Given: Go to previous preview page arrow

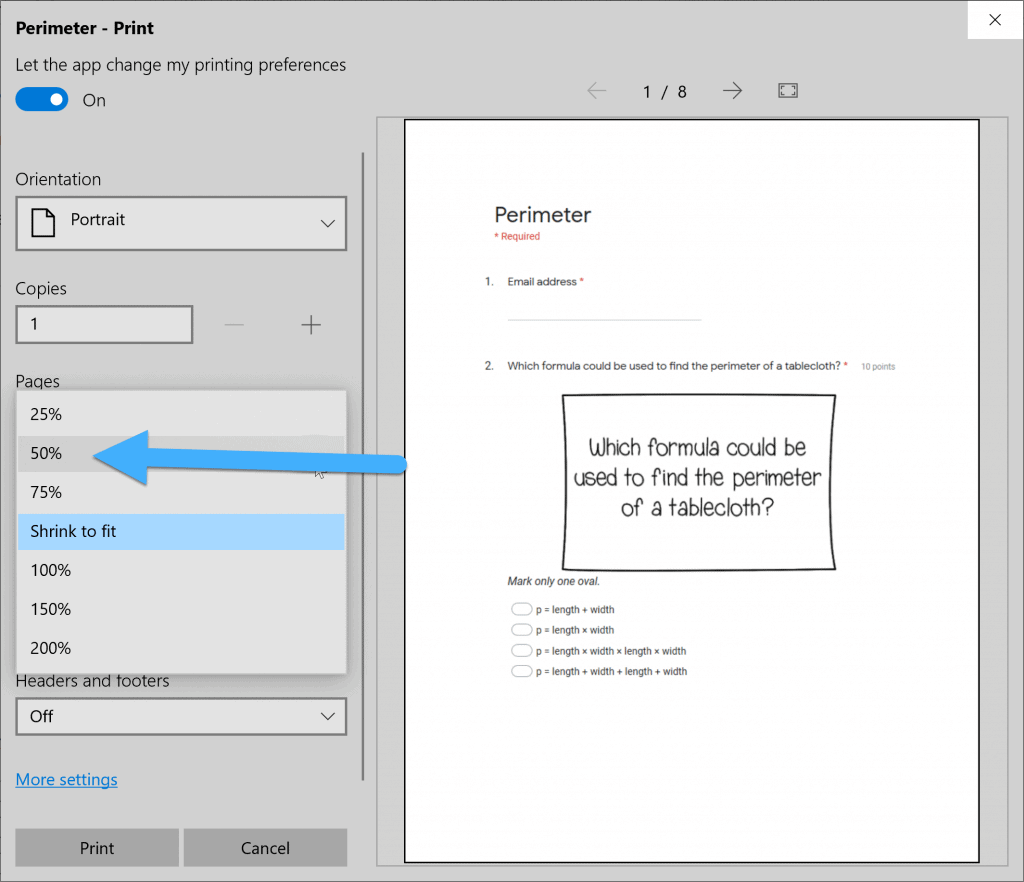Looking at the screenshot, I should click(x=597, y=91).
